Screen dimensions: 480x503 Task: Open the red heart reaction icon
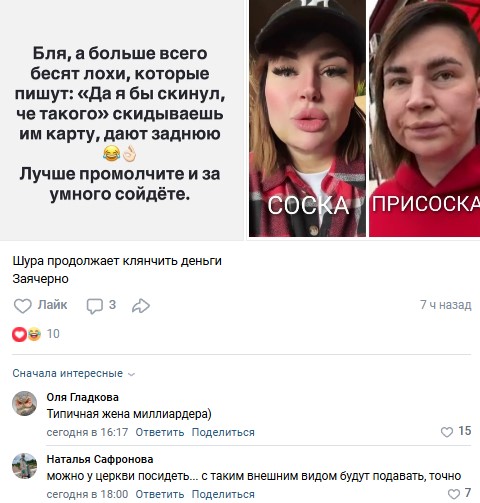pos(19,334)
